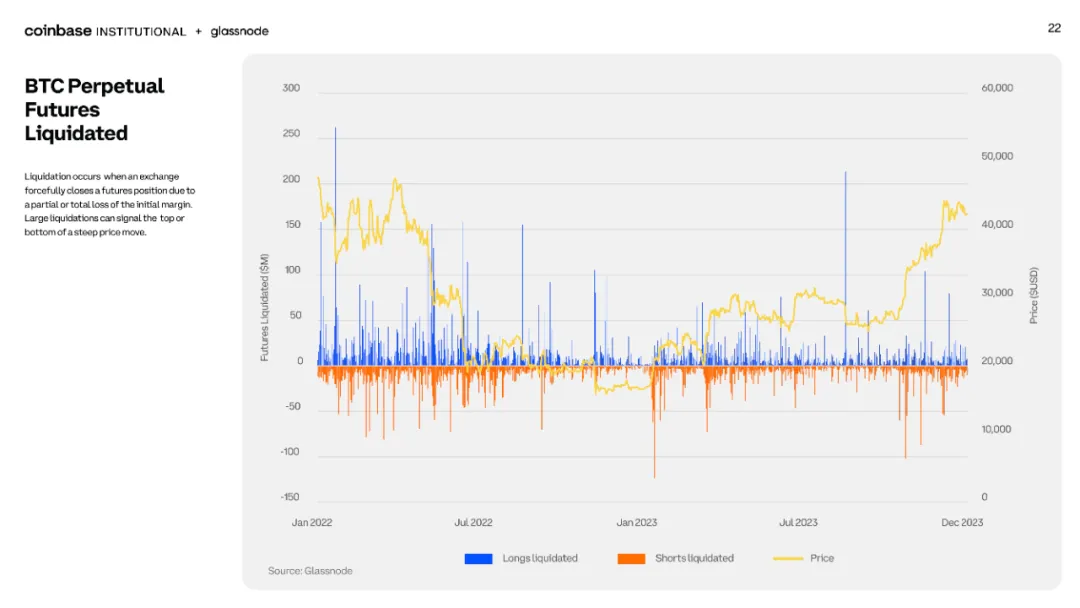Select the "Longs liquidated" legend label
Viewport: 1080px width, 608px height.
click(x=540, y=558)
